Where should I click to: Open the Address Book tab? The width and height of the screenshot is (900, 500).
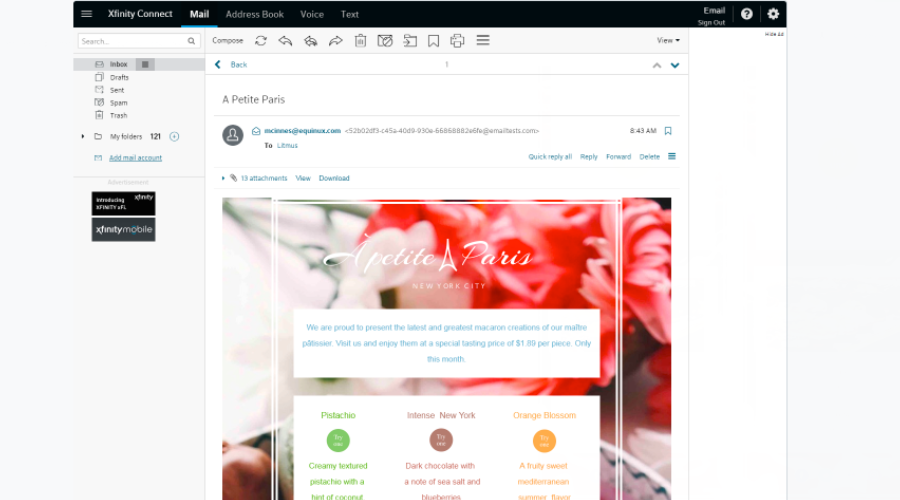tap(254, 14)
